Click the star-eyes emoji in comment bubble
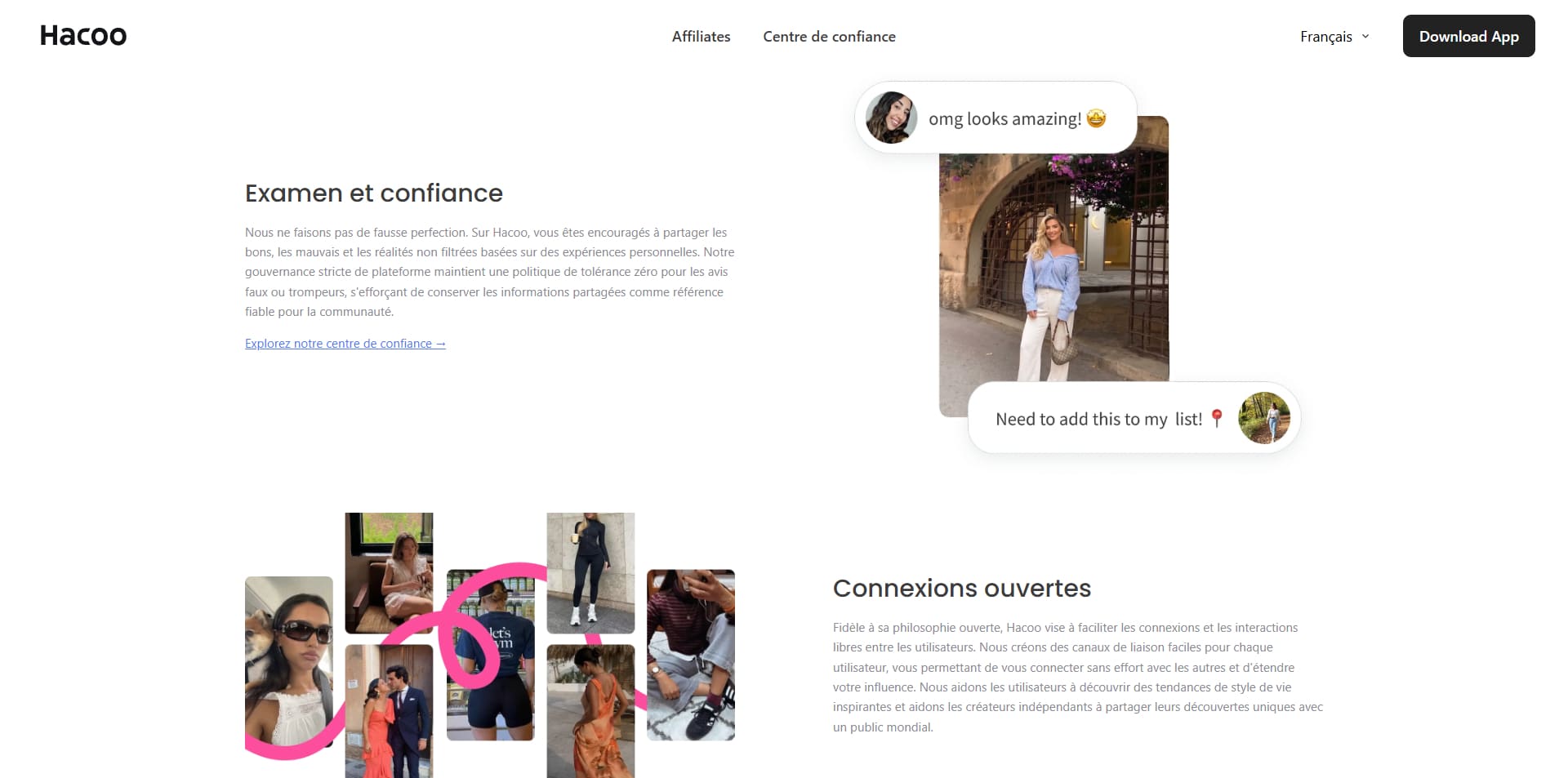The height and width of the screenshot is (778, 1568). (x=1096, y=118)
